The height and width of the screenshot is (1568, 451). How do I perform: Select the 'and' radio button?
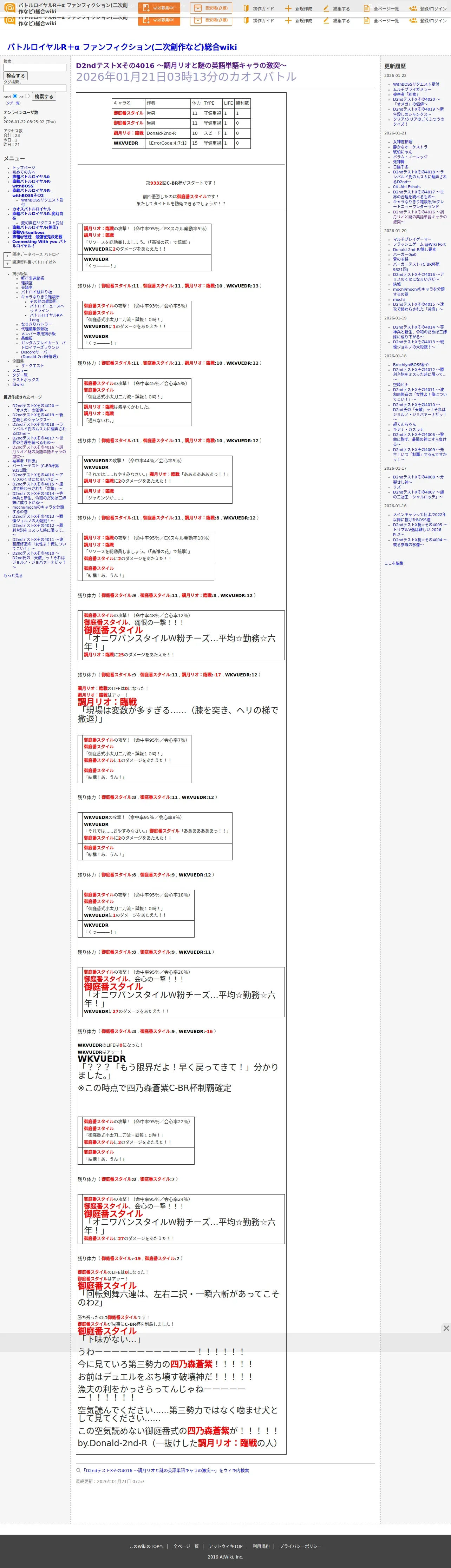point(15,95)
